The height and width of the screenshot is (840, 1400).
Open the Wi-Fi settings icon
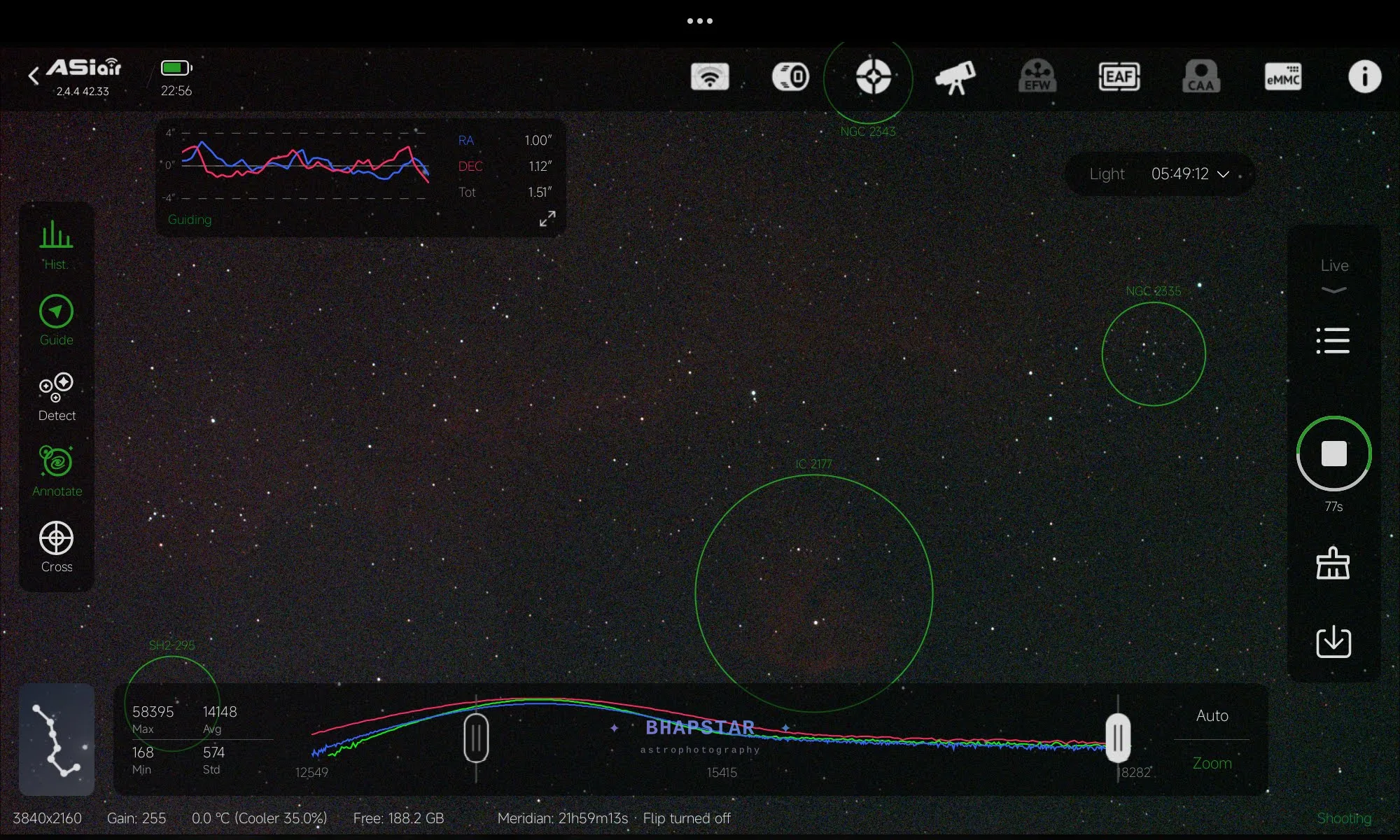710,76
